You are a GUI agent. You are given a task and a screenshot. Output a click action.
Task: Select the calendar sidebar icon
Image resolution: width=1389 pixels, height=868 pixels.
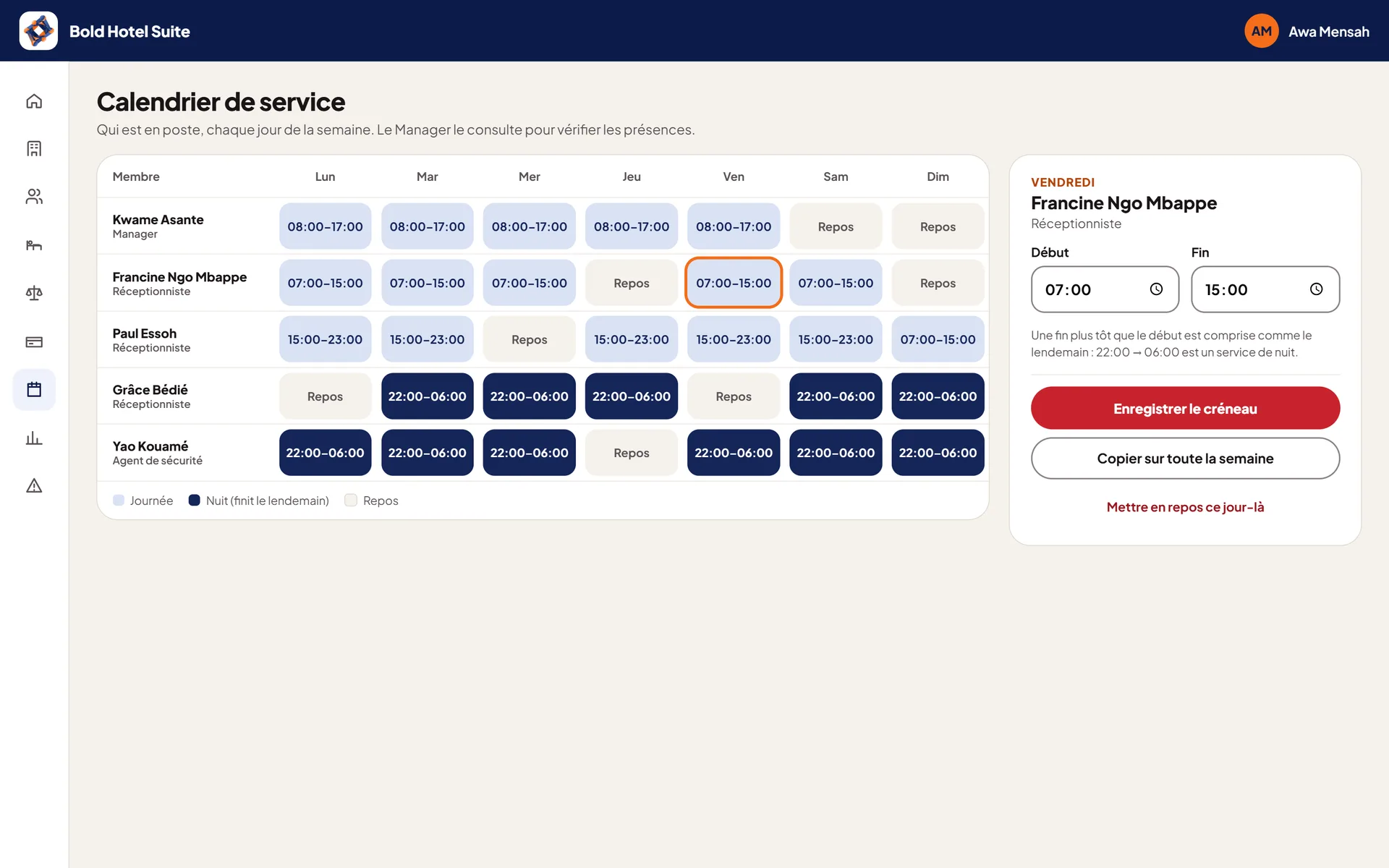[34, 390]
